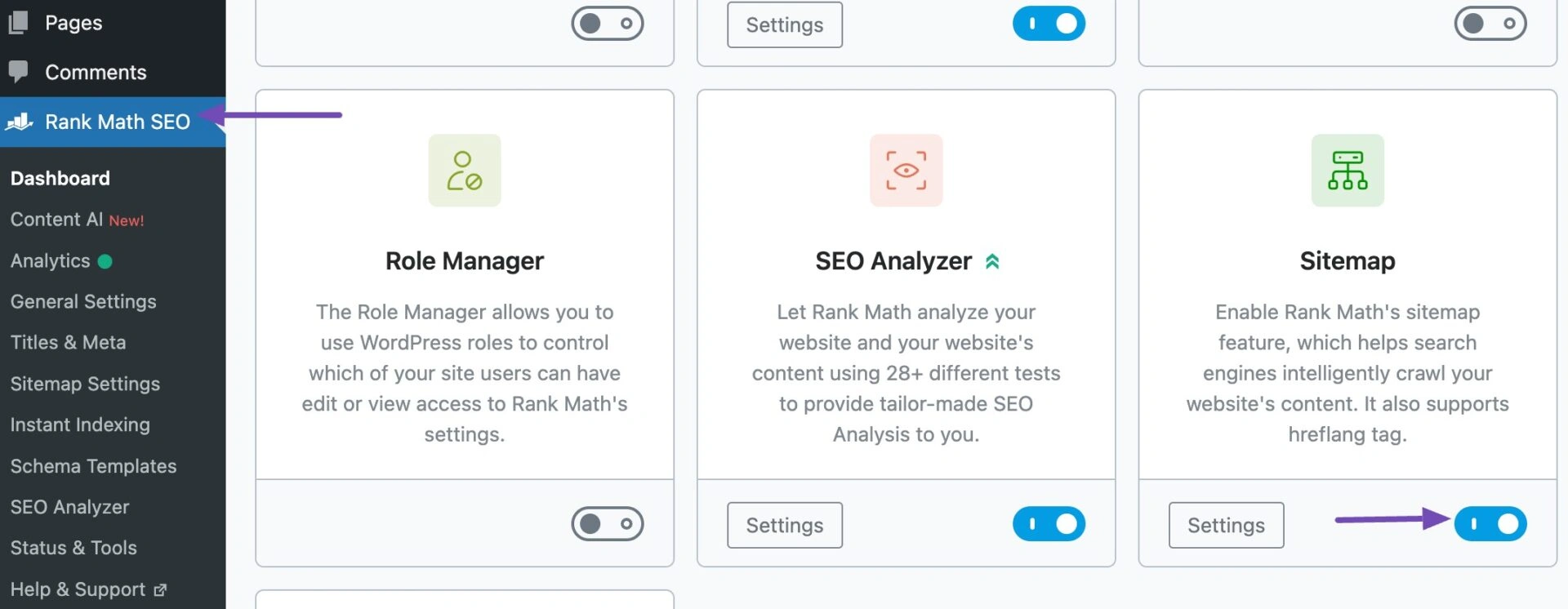Enable the Role Manager toggle
This screenshot has width=1568, height=609.
[607, 524]
